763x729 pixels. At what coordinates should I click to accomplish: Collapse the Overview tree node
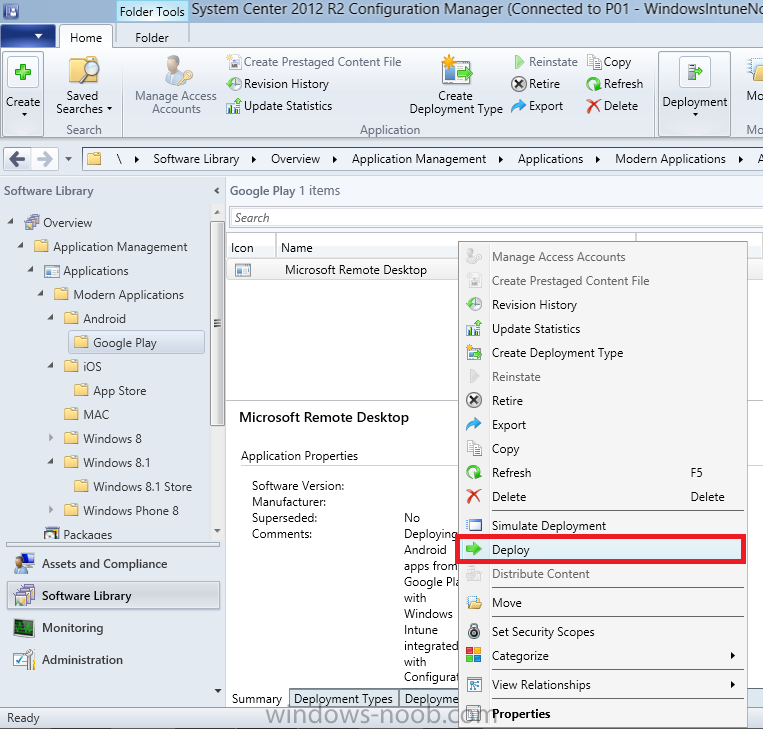point(11,221)
